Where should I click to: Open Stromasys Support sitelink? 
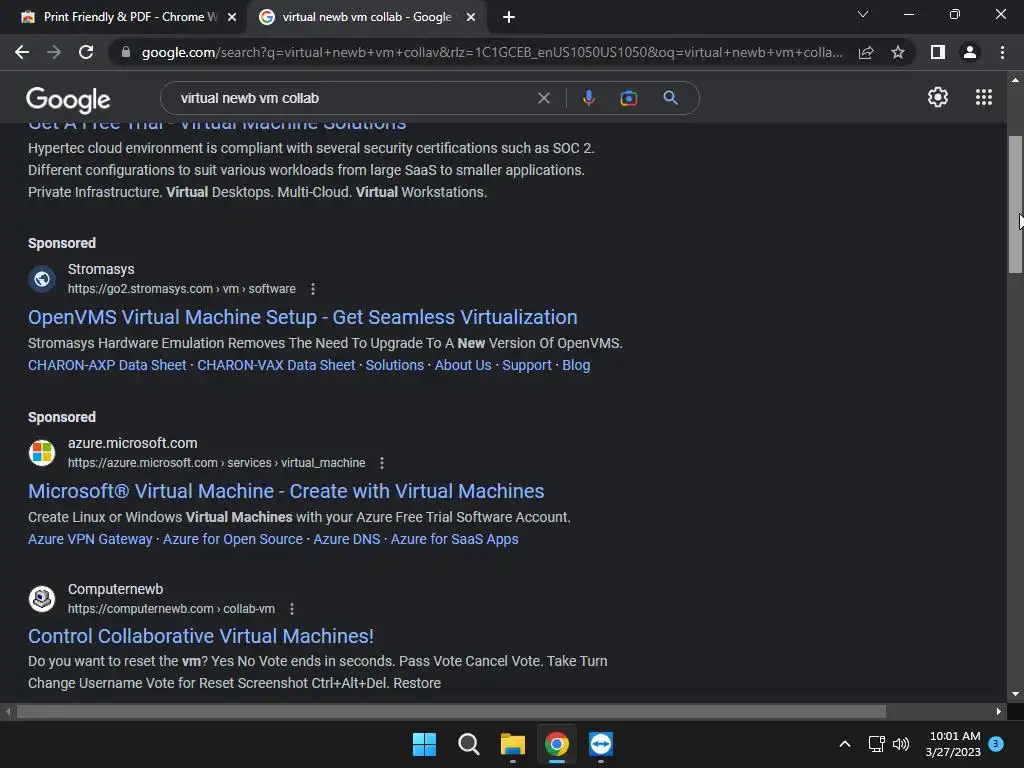point(526,365)
